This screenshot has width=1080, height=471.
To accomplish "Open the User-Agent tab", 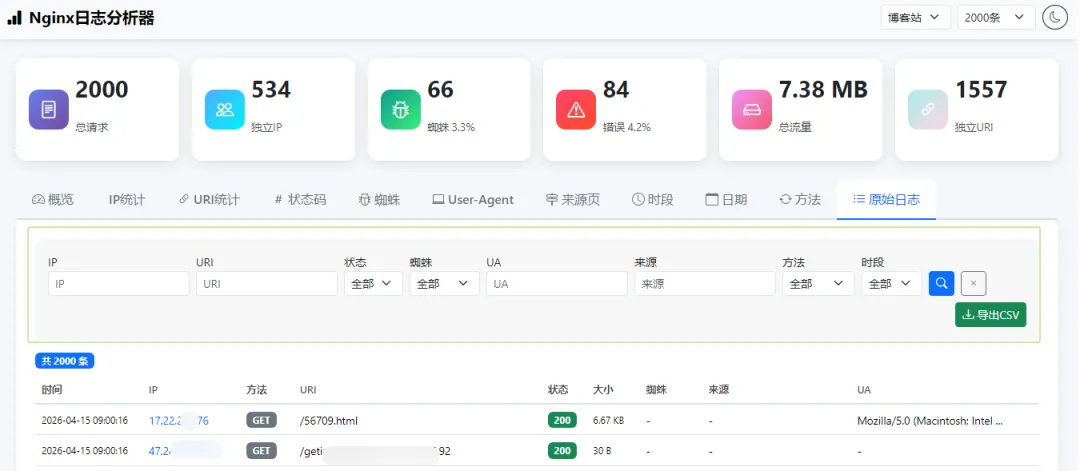I will tap(473, 200).
